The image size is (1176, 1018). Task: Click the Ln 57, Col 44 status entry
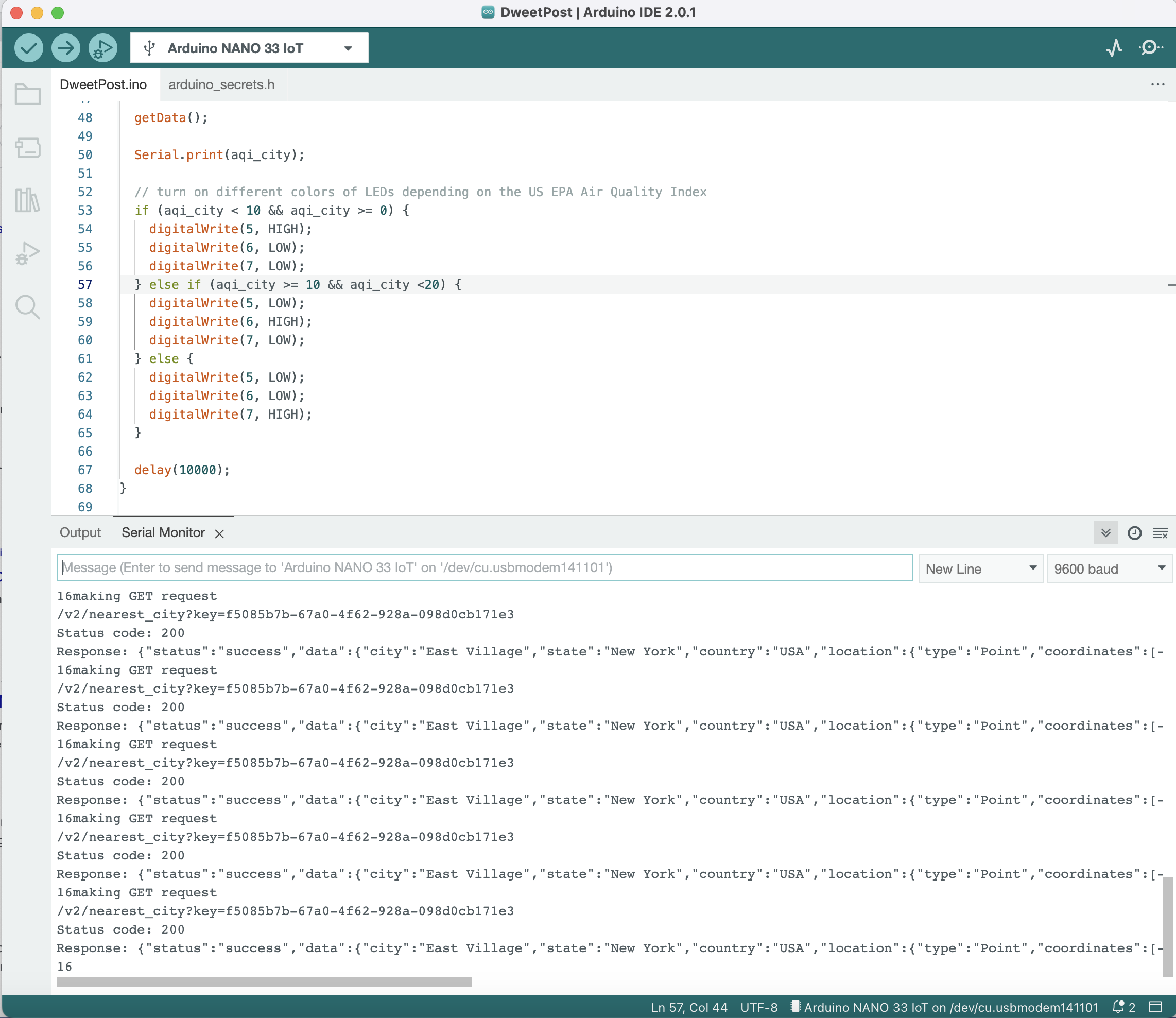[688, 1007]
